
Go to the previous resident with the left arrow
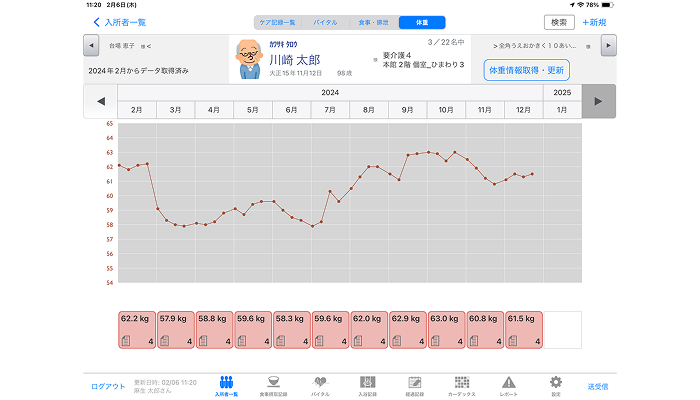click(91, 46)
